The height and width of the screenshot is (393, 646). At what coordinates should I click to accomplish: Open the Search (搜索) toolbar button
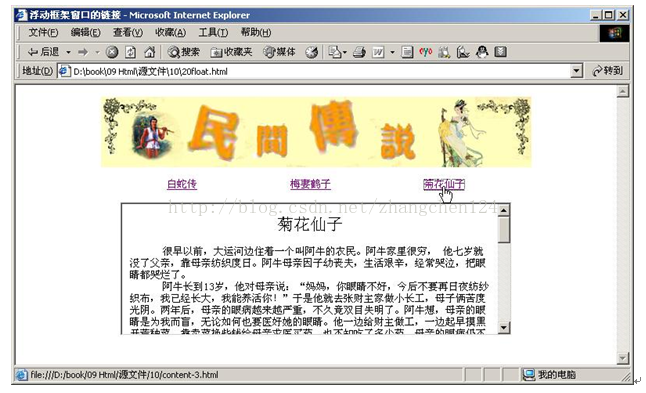point(183,52)
